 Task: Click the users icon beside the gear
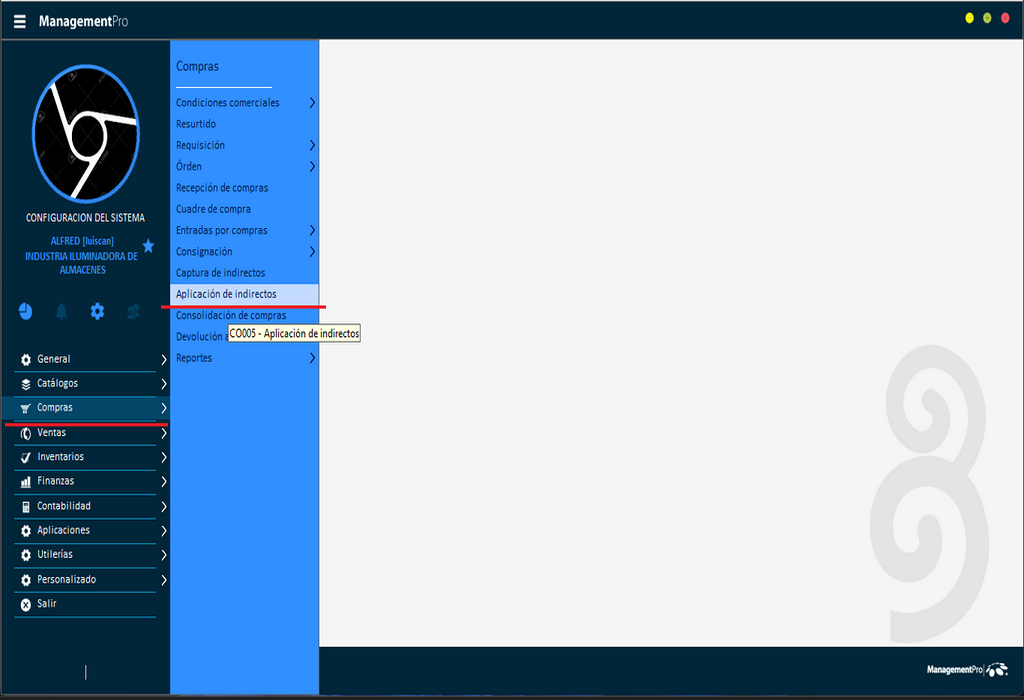pos(133,311)
